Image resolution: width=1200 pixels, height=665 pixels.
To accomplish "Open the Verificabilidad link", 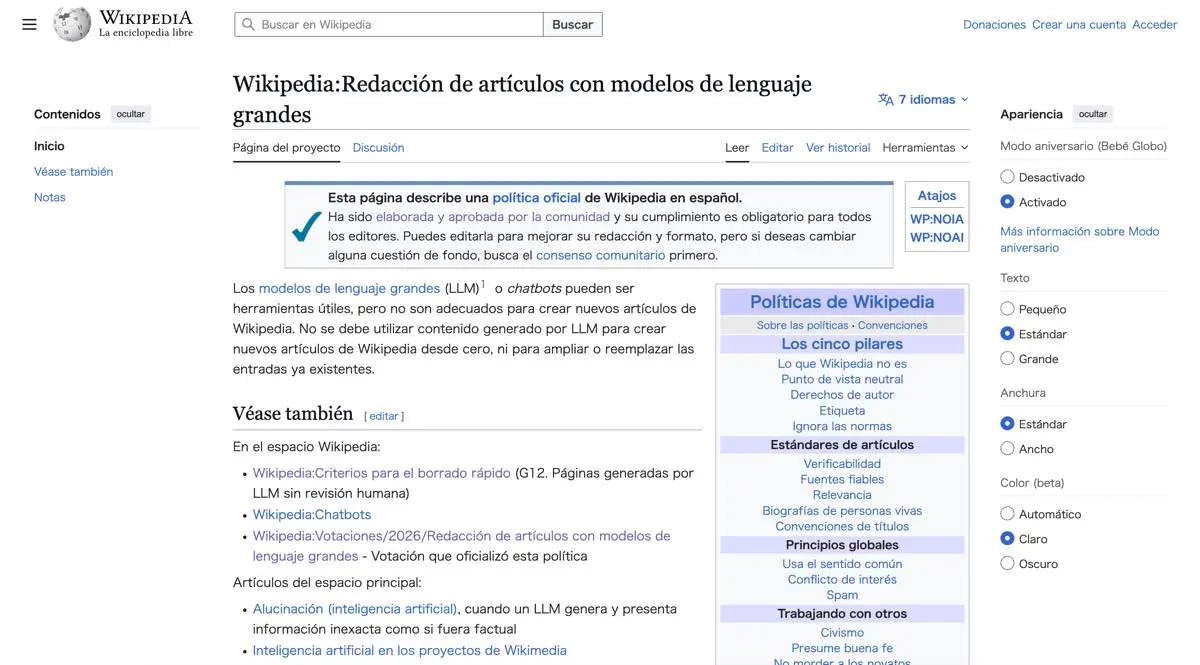I will point(842,464).
